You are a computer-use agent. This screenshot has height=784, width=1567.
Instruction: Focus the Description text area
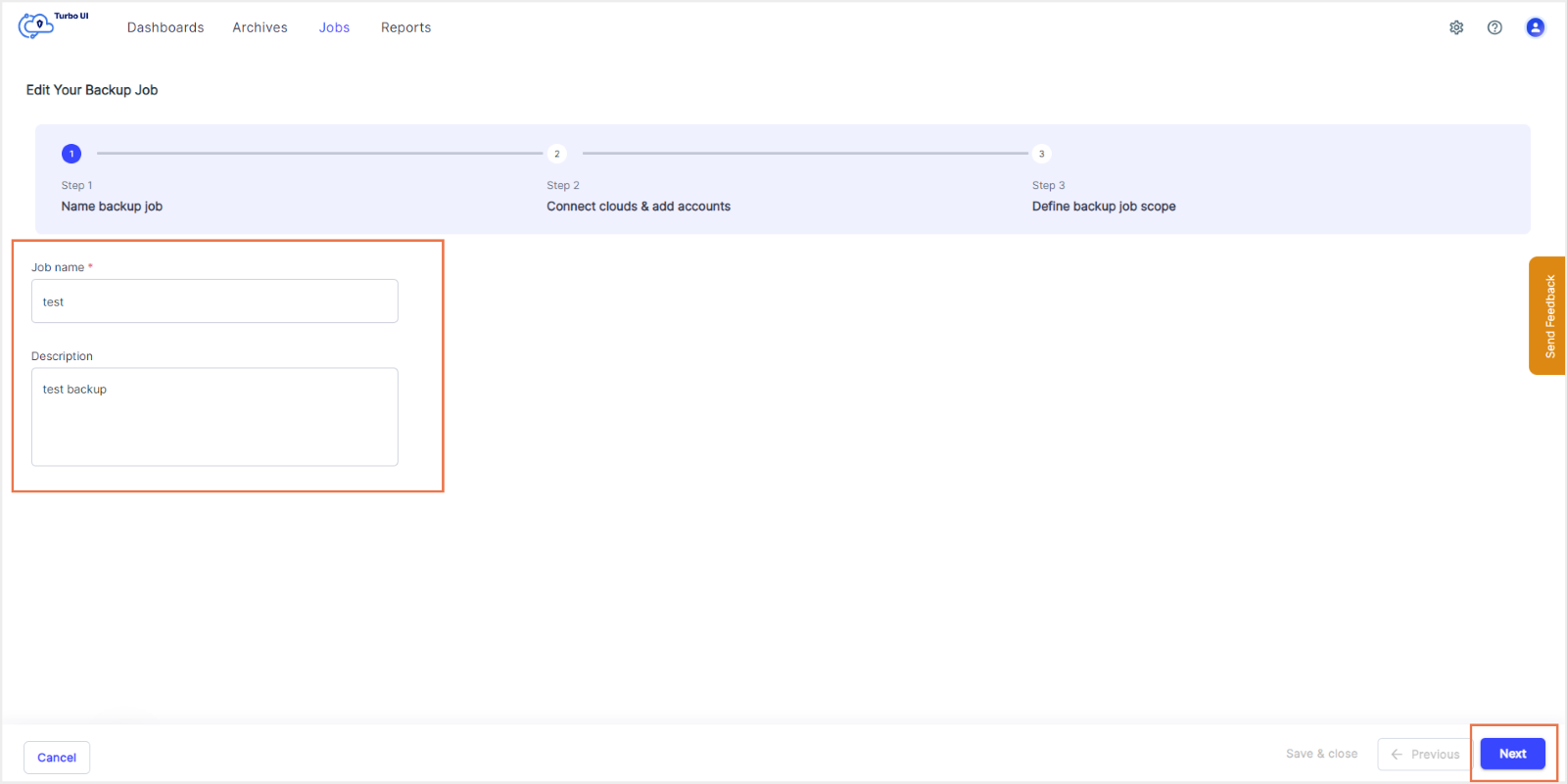click(x=214, y=417)
